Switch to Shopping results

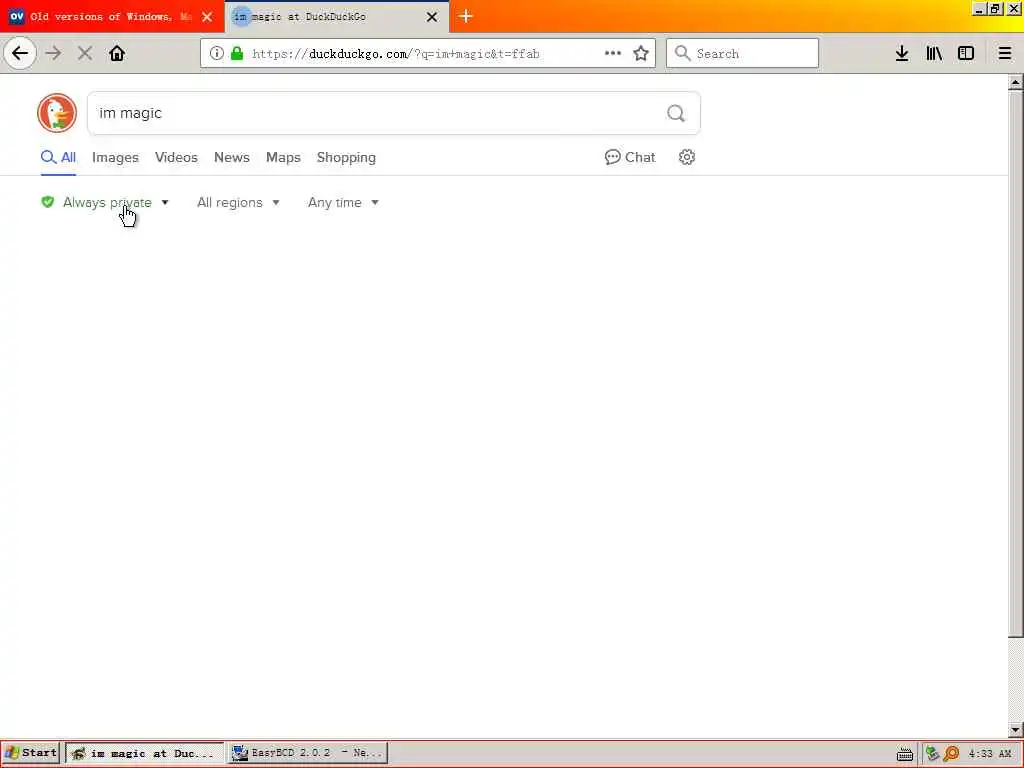346,157
